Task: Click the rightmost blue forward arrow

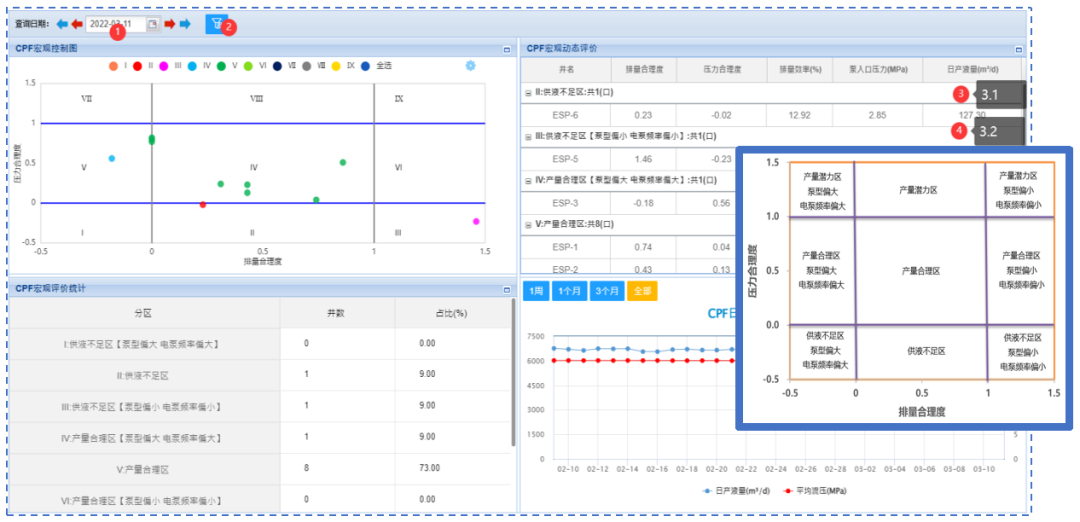Action: point(185,24)
